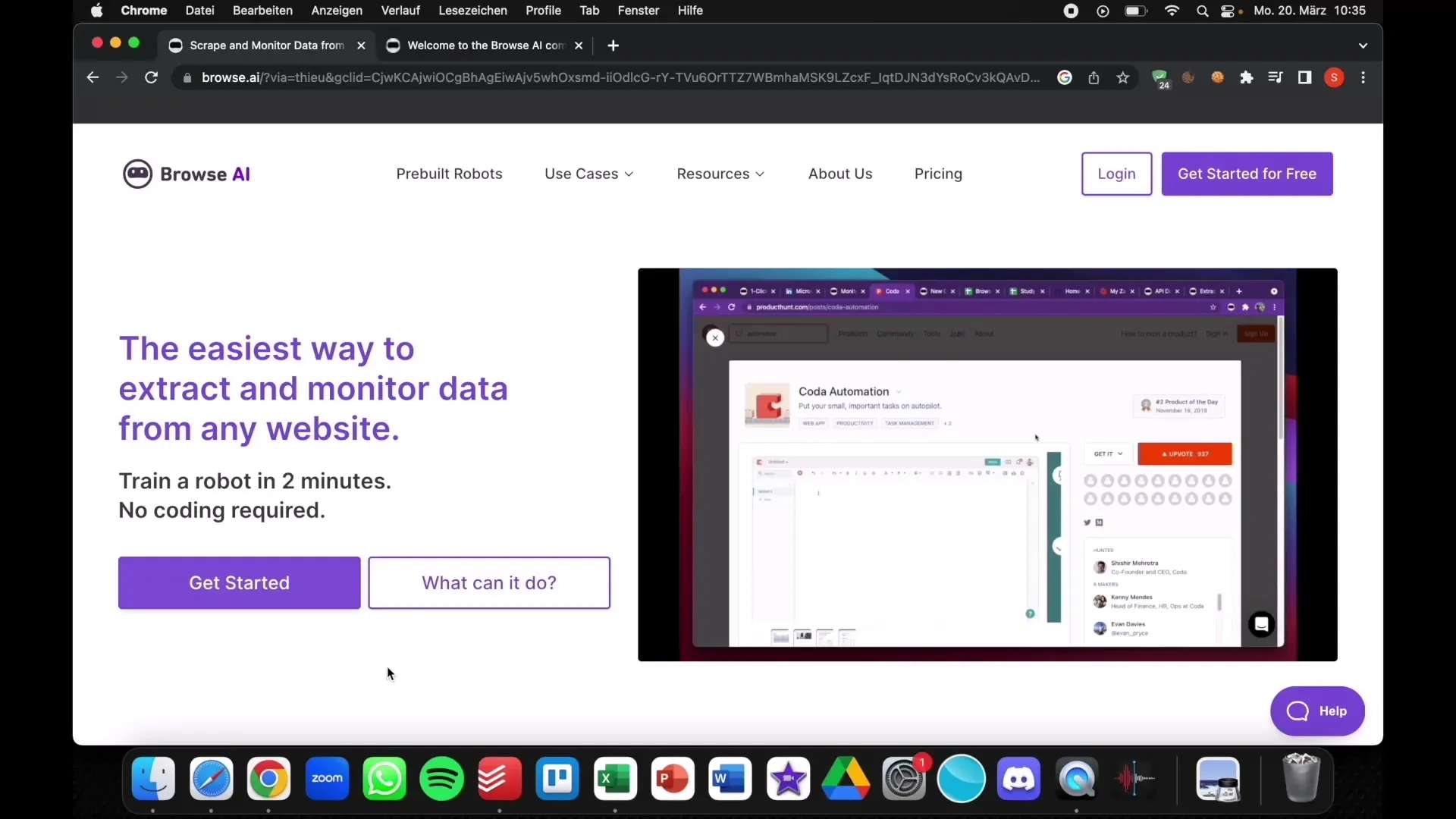Click the bookmark icon in the toolbar

(1122, 77)
